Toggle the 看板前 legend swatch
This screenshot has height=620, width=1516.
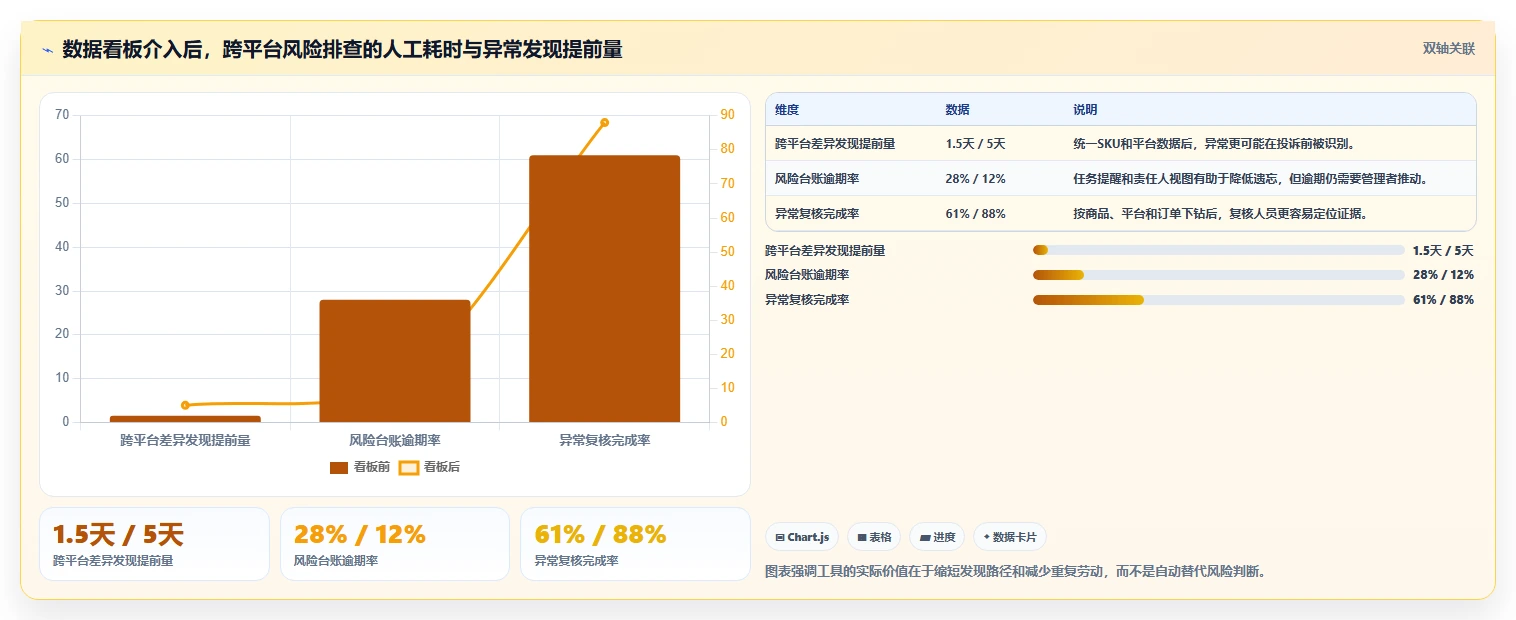(339, 467)
